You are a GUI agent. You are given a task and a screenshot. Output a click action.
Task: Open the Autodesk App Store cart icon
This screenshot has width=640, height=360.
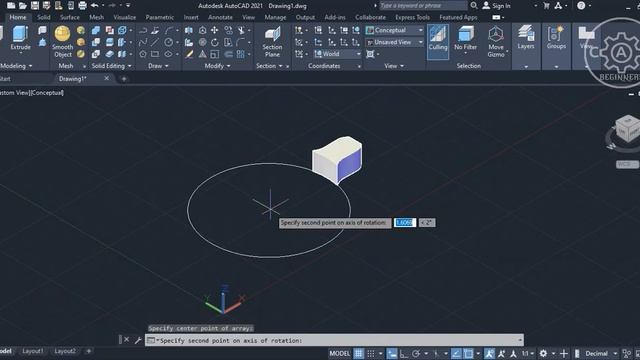(x=546, y=5)
